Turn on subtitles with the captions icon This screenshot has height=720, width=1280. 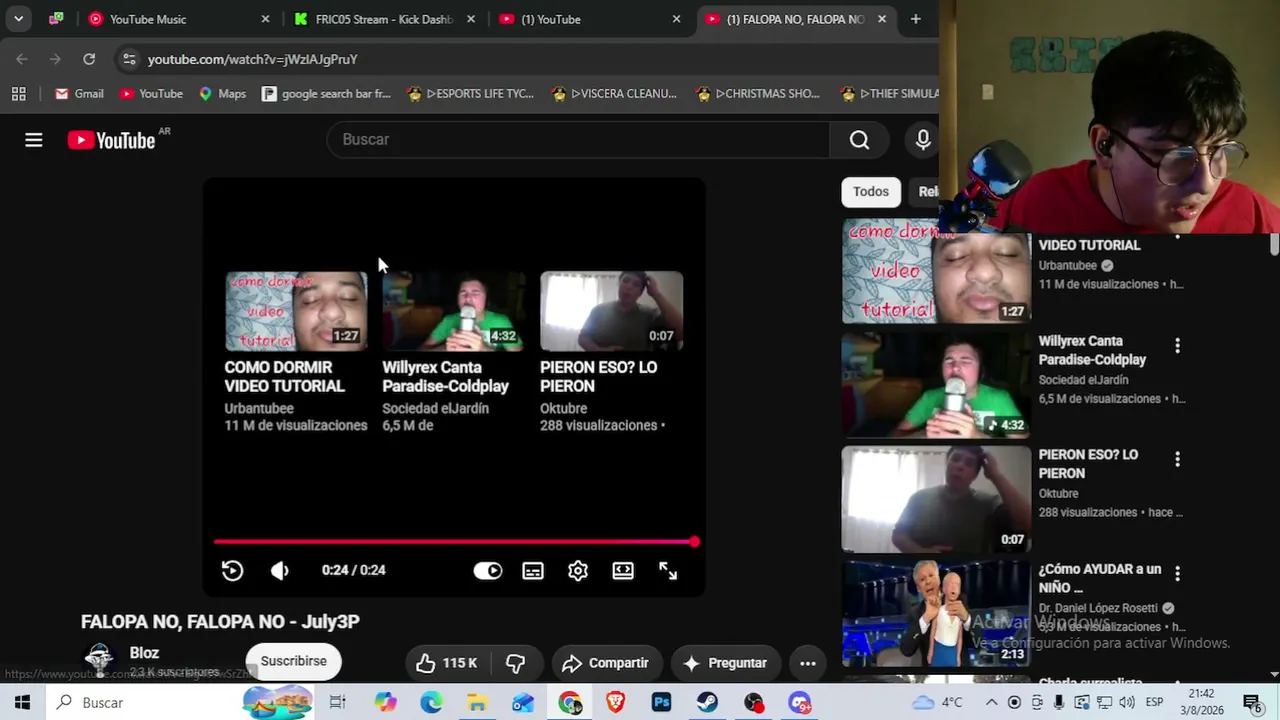coord(533,571)
